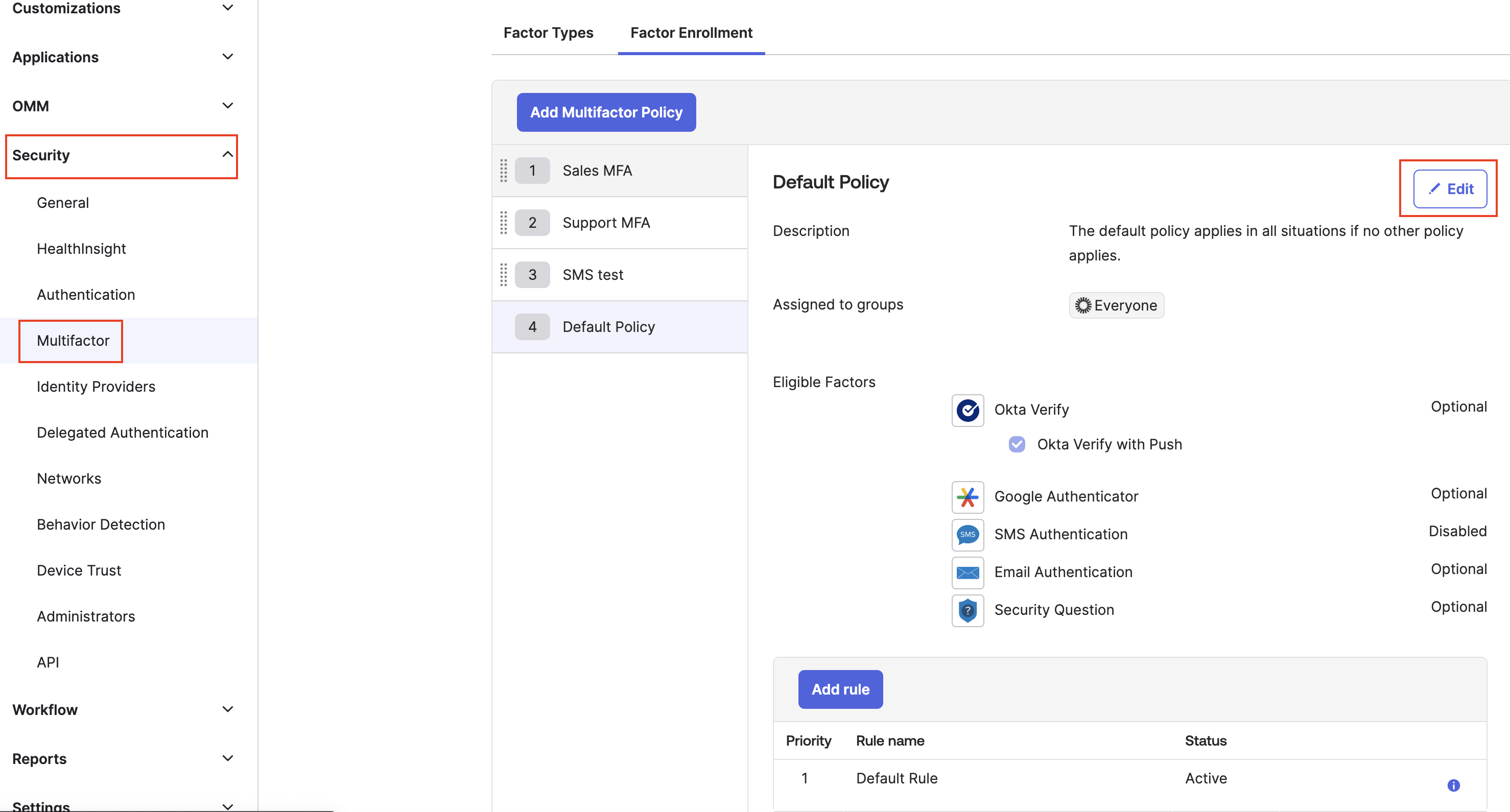Toggle the Okta Verify with Push checkbox
Viewport: 1510px width, 812px height.
click(x=1017, y=444)
